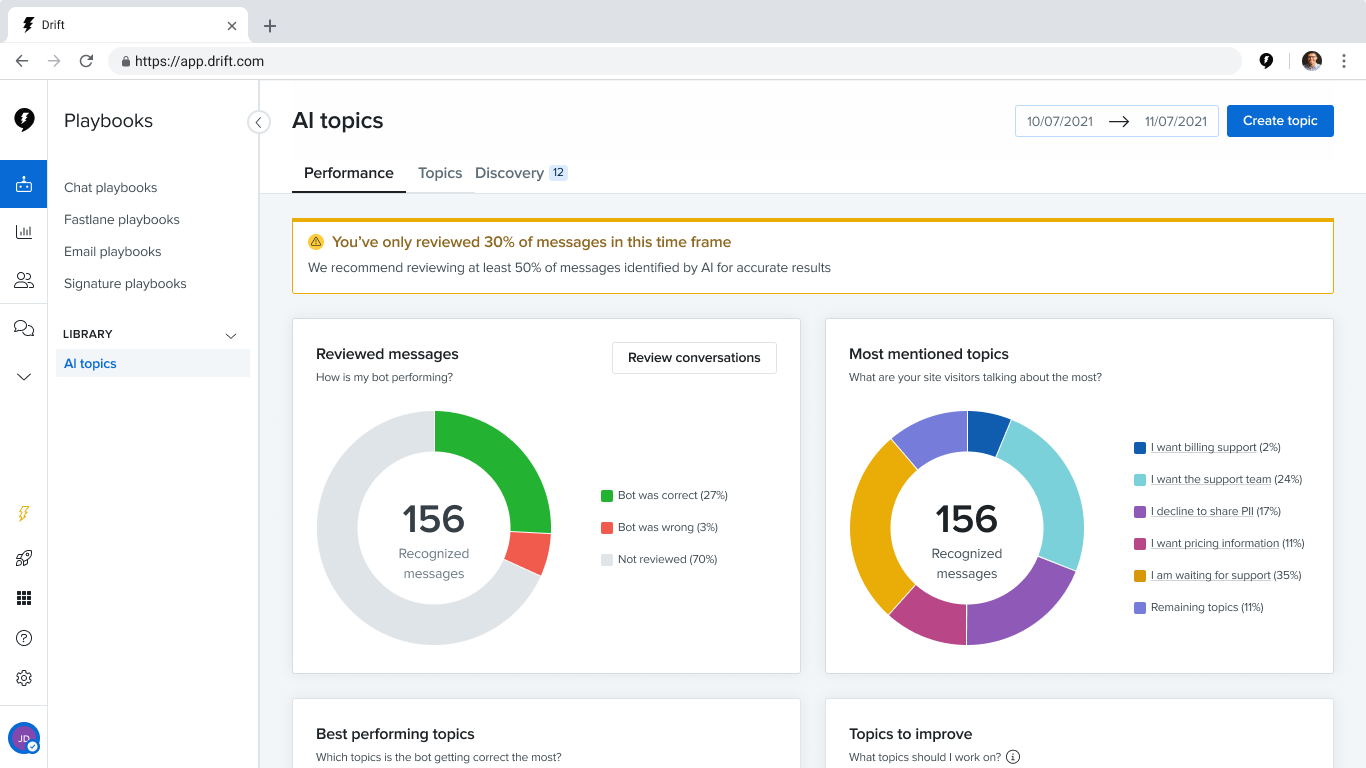
Task: Select AI topics in the library
Action: (153, 363)
